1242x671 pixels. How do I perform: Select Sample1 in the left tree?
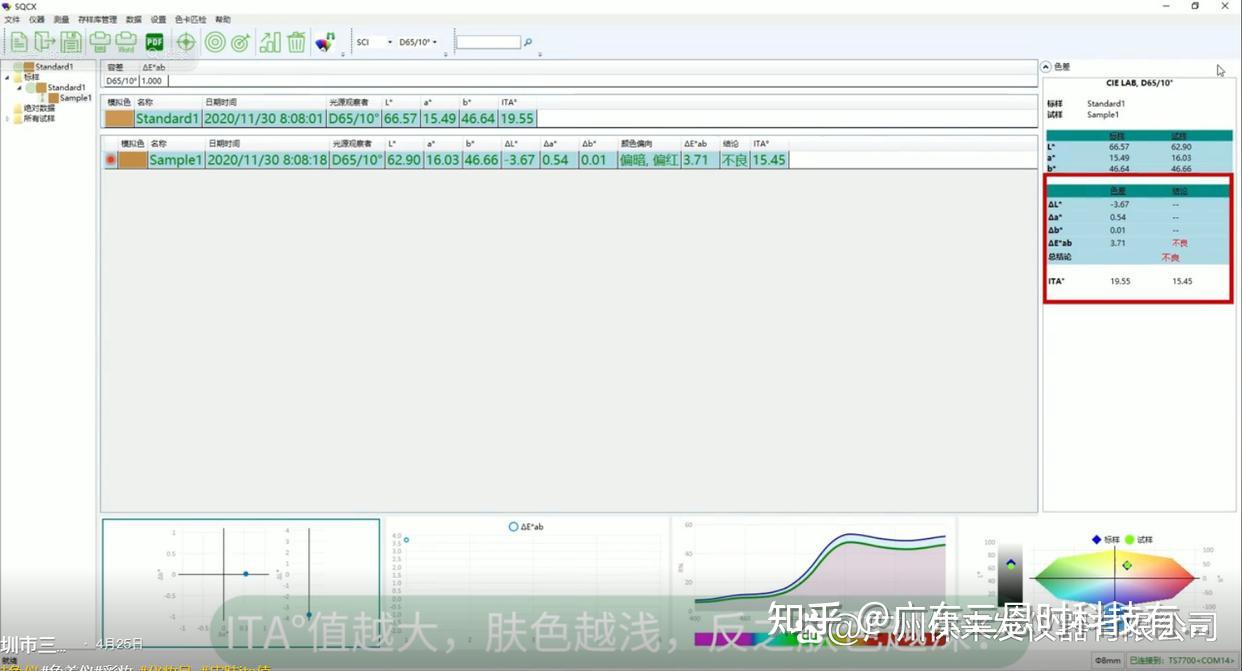coord(74,97)
